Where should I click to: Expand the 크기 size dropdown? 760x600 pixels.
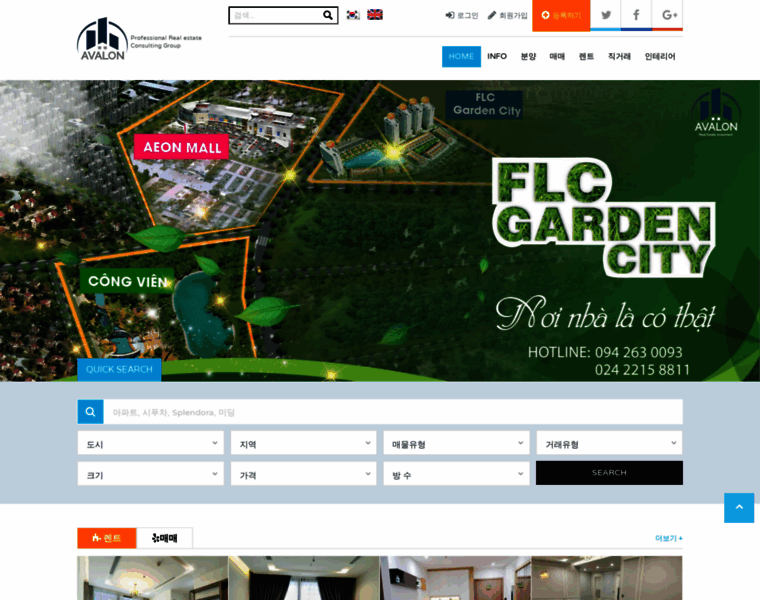click(151, 474)
